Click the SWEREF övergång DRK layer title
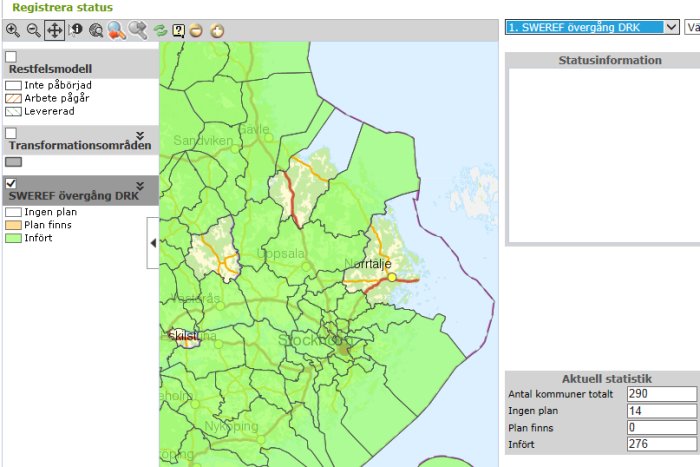700x467 pixels. tap(74, 196)
